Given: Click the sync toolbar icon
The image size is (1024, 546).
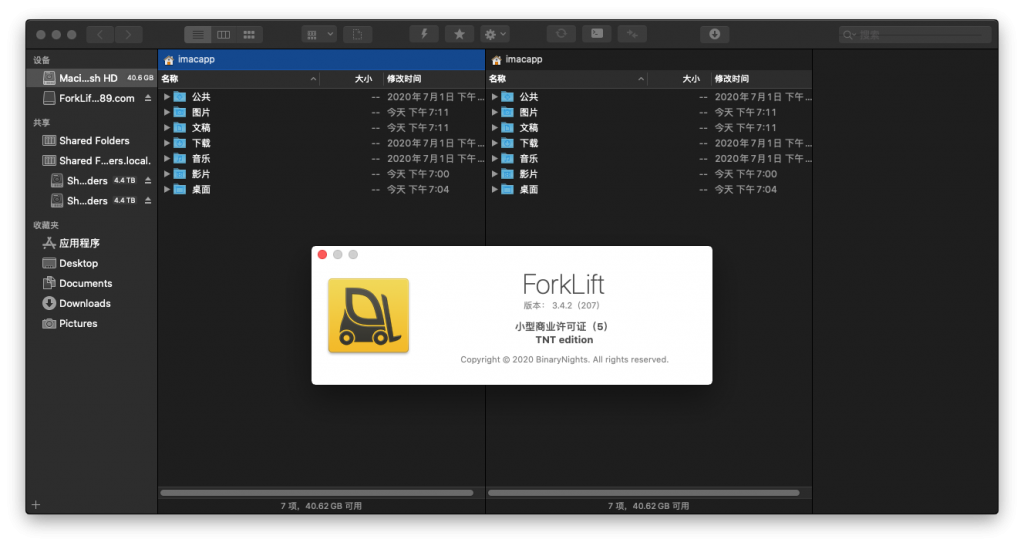Looking at the screenshot, I should [561, 34].
